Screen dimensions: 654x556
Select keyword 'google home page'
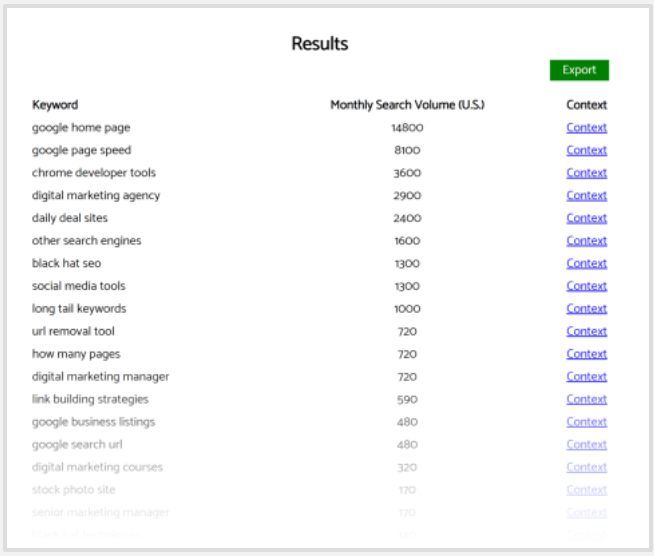tap(81, 128)
